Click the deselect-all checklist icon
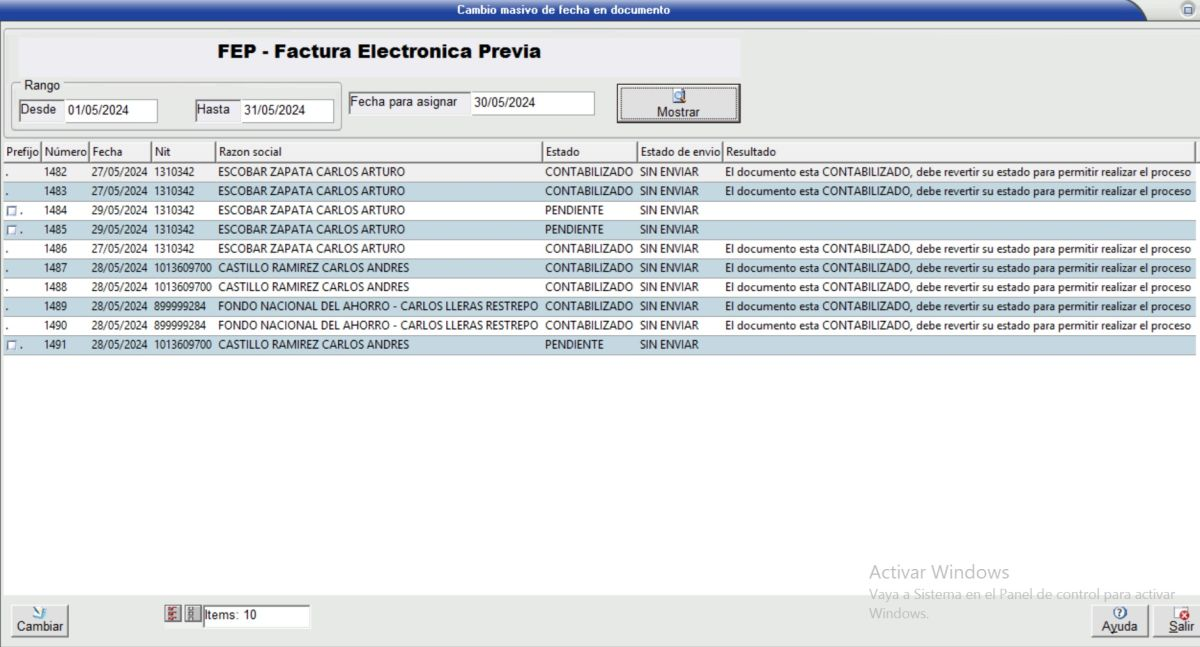Image resolution: width=1200 pixels, height=647 pixels. click(x=193, y=614)
